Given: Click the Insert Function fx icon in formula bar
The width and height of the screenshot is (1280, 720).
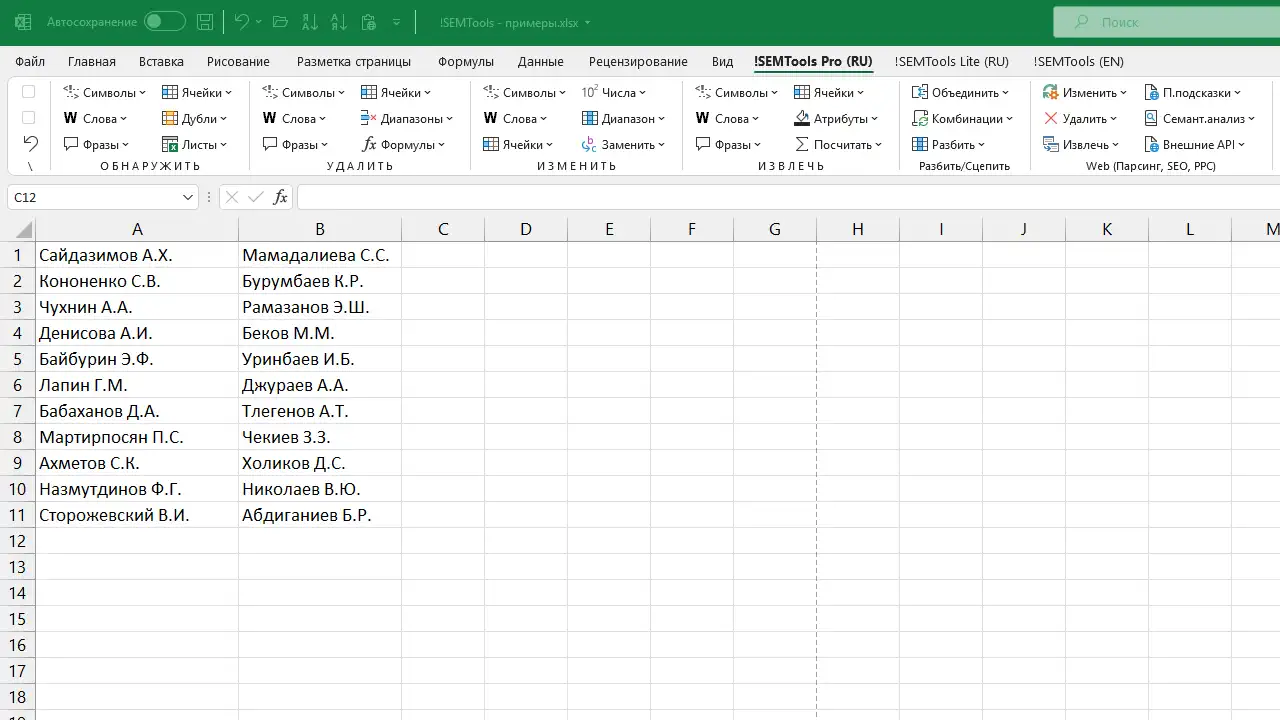Looking at the screenshot, I should pos(281,197).
